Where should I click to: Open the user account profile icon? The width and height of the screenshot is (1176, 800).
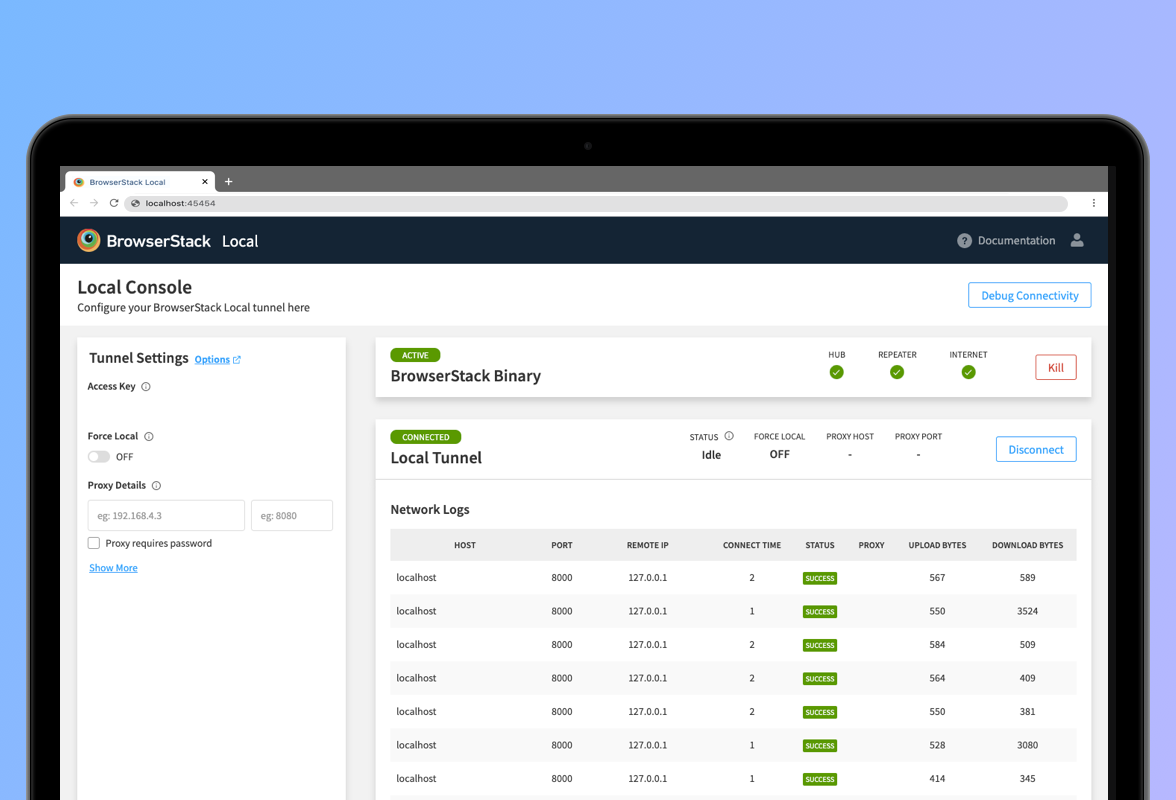[1077, 240]
